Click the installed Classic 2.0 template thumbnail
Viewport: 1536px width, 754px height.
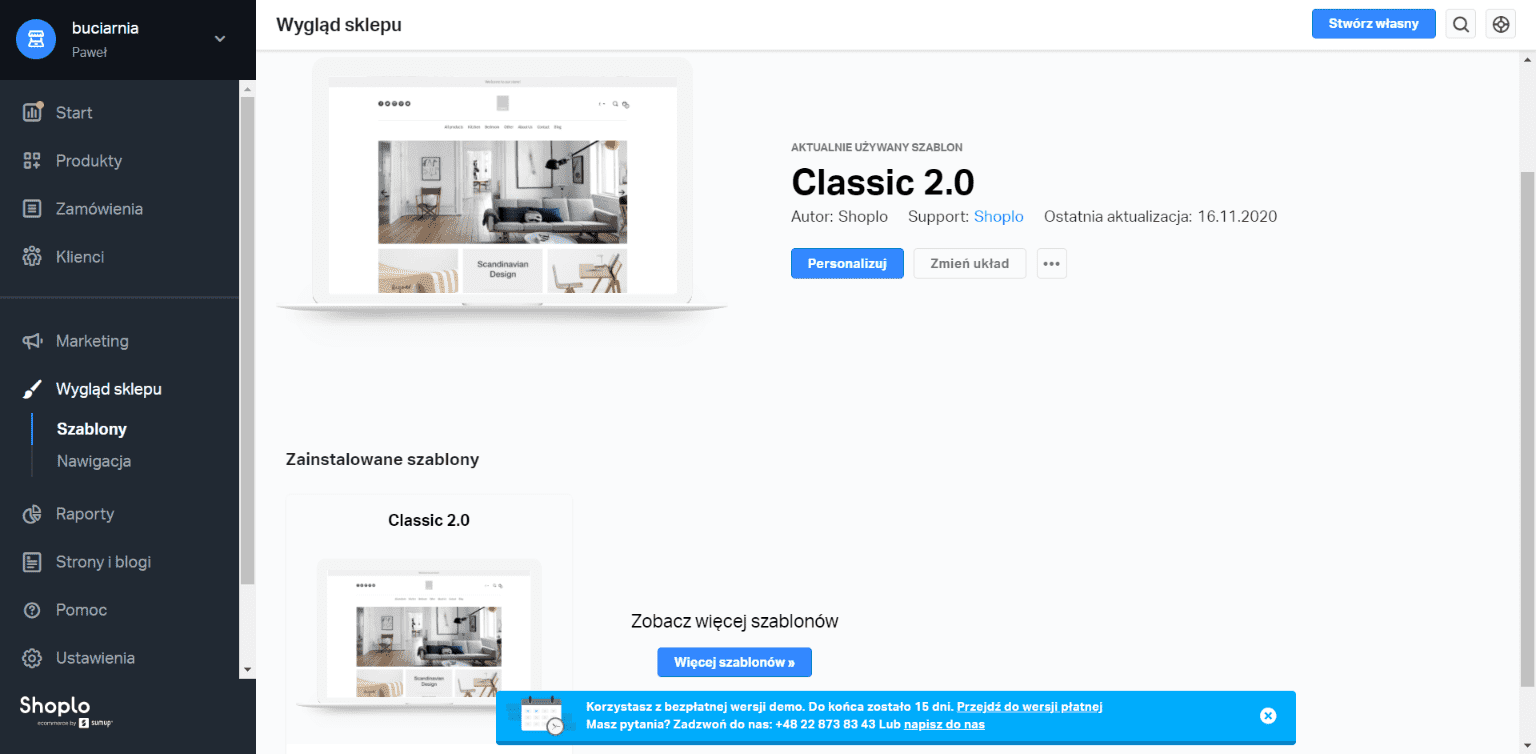[429, 636]
